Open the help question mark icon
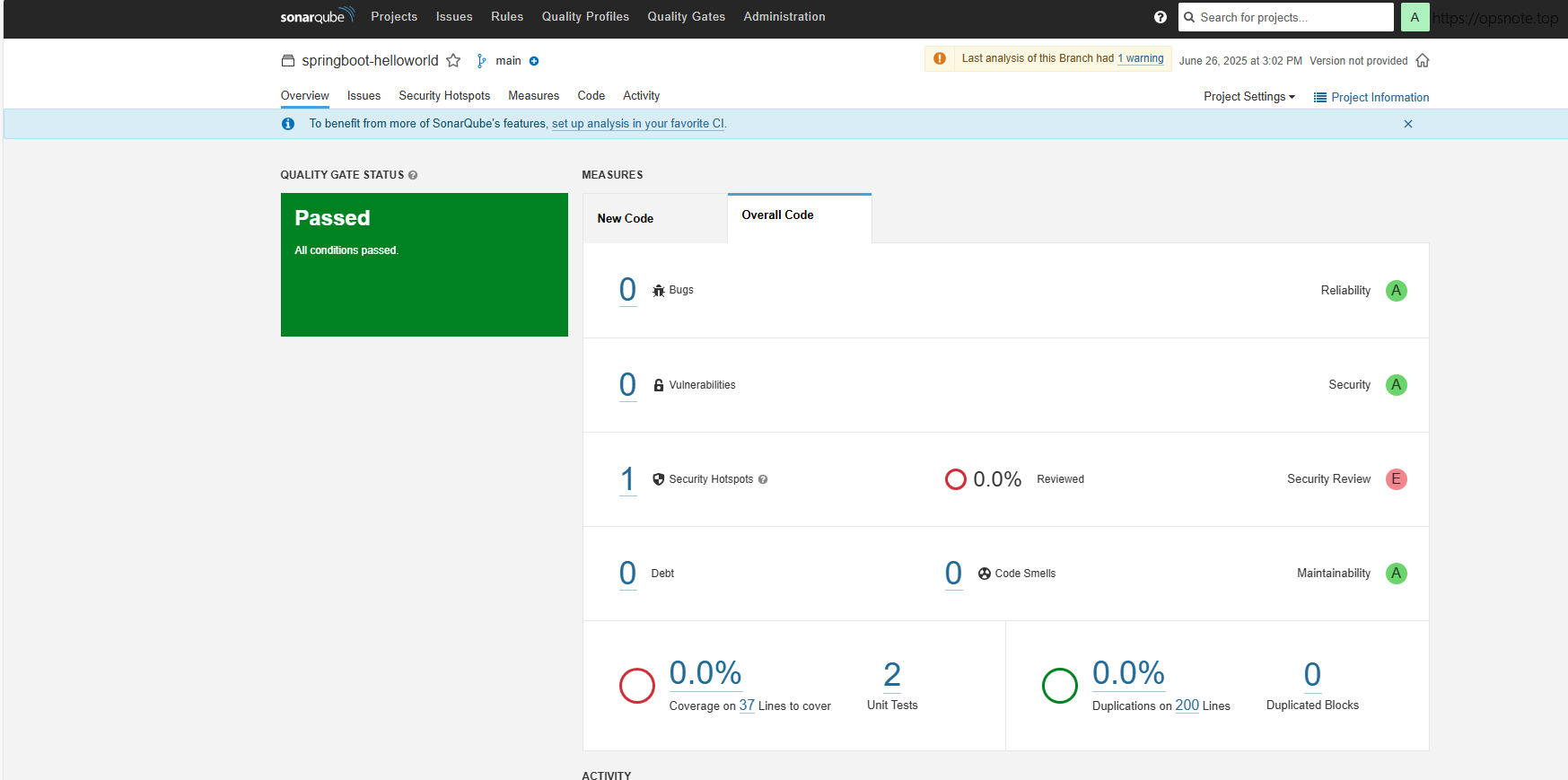Image resolution: width=1568 pixels, height=780 pixels. (x=1161, y=17)
